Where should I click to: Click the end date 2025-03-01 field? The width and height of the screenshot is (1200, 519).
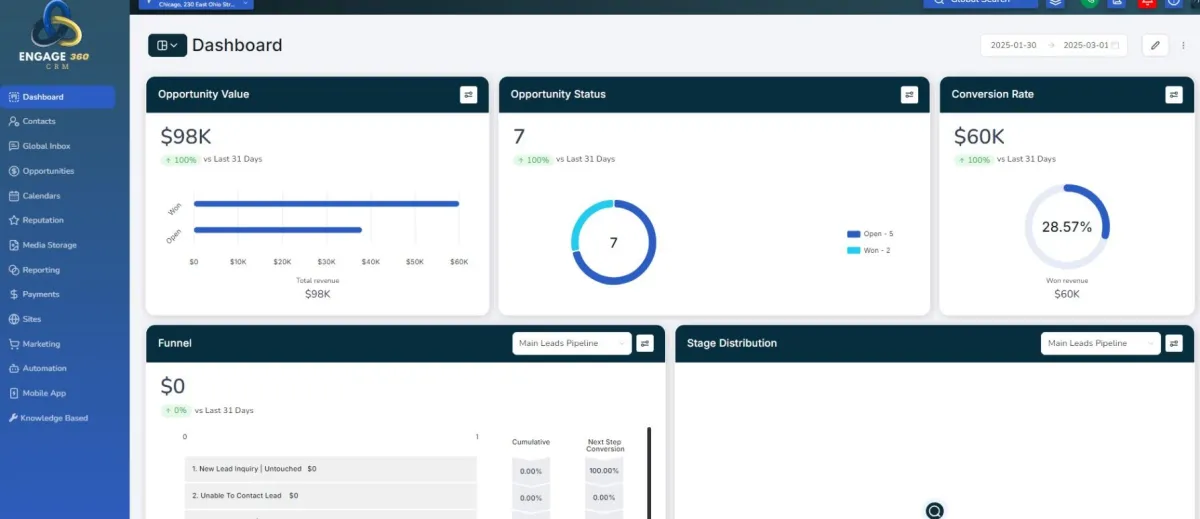[1085, 45]
